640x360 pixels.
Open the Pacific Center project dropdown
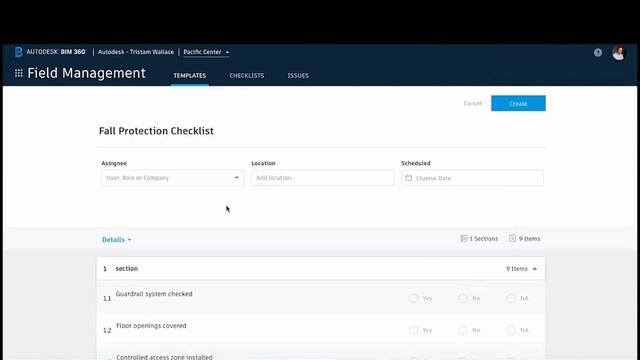coord(206,52)
